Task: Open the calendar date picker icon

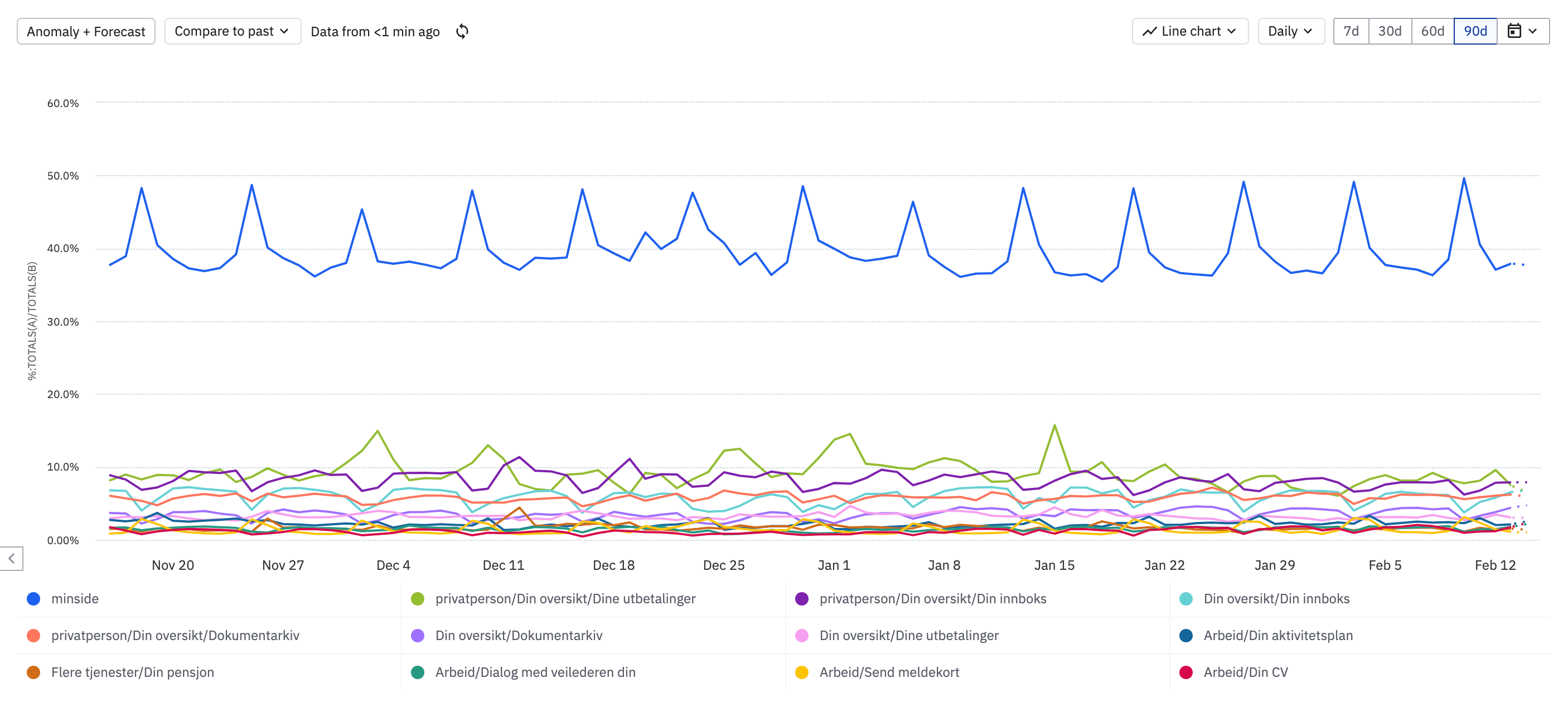Action: click(x=1514, y=31)
